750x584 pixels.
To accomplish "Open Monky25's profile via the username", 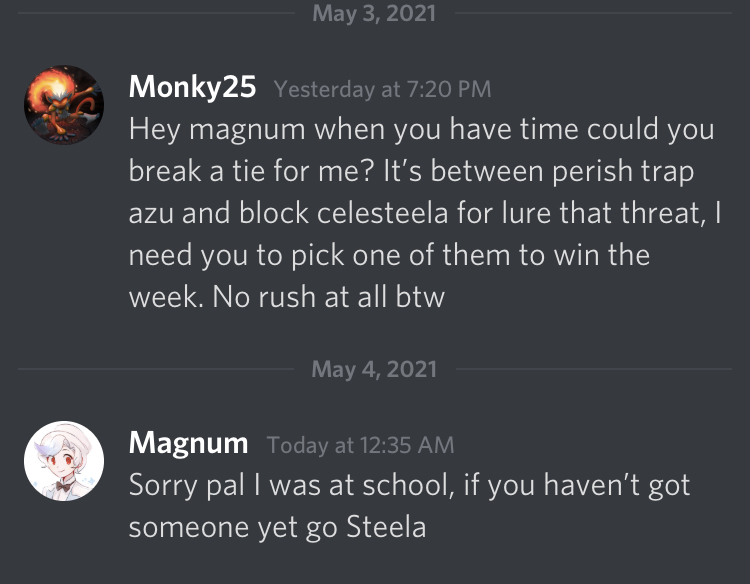I will coord(193,87).
